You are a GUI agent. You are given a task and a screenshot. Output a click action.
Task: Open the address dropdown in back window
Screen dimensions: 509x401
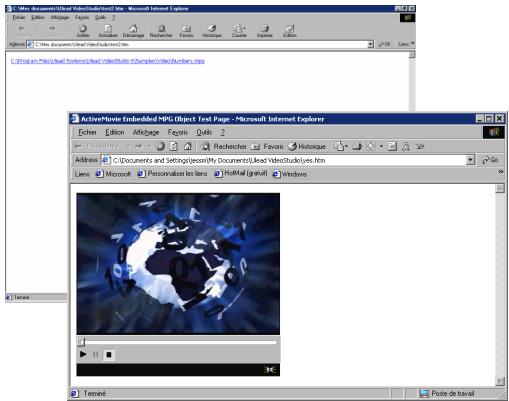coord(370,44)
